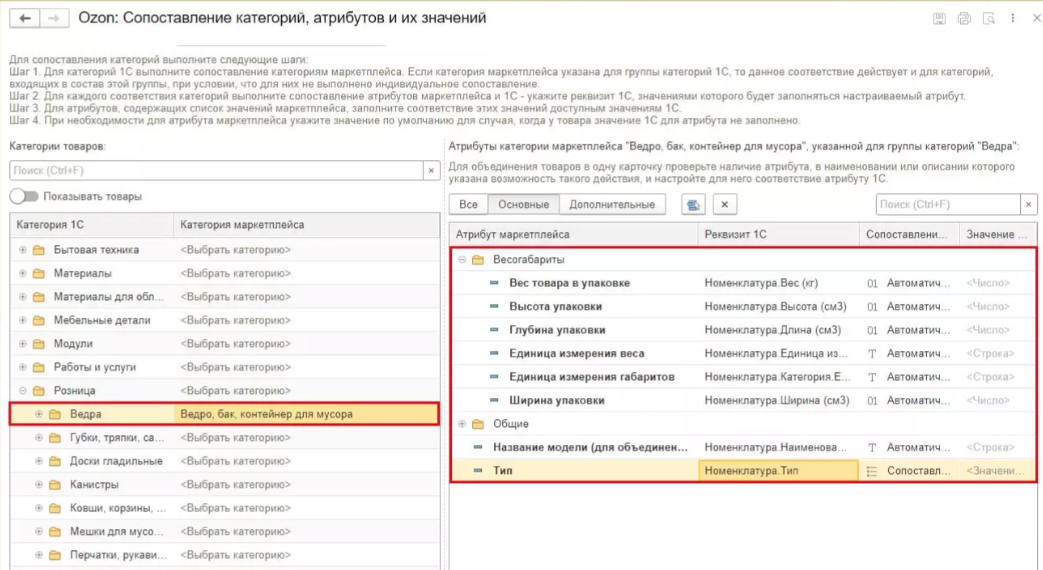Click the Реквизит 1С column header
Screen dimensions: 1043x570
[778, 234]
